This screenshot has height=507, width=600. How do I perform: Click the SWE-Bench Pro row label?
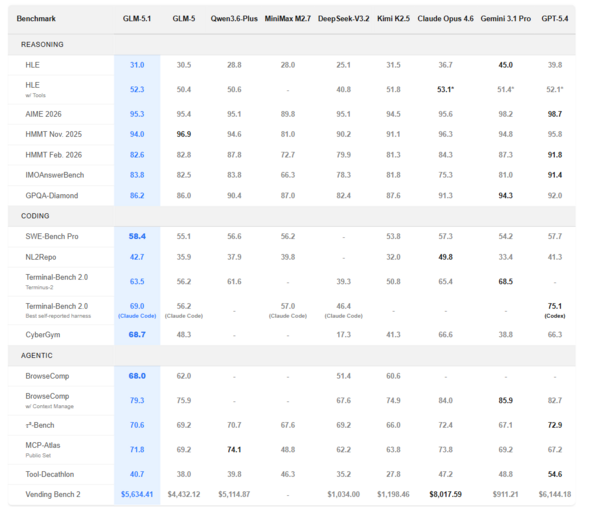pos(52,236)
